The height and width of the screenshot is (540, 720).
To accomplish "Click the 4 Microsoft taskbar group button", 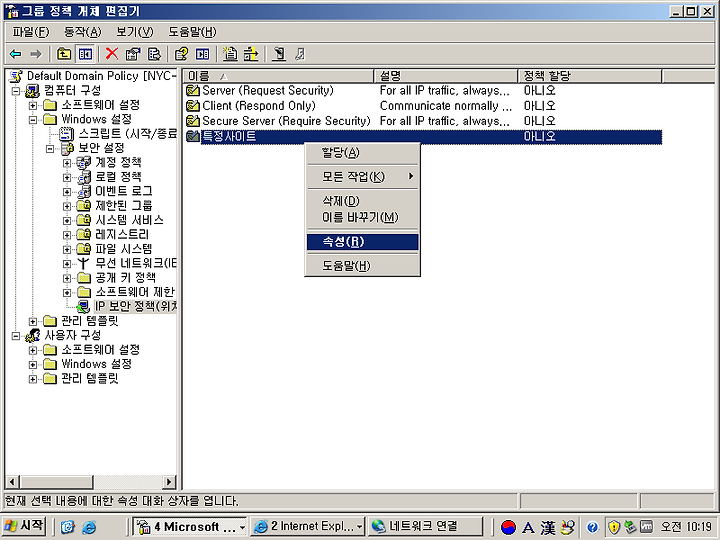I will point(190,527).
